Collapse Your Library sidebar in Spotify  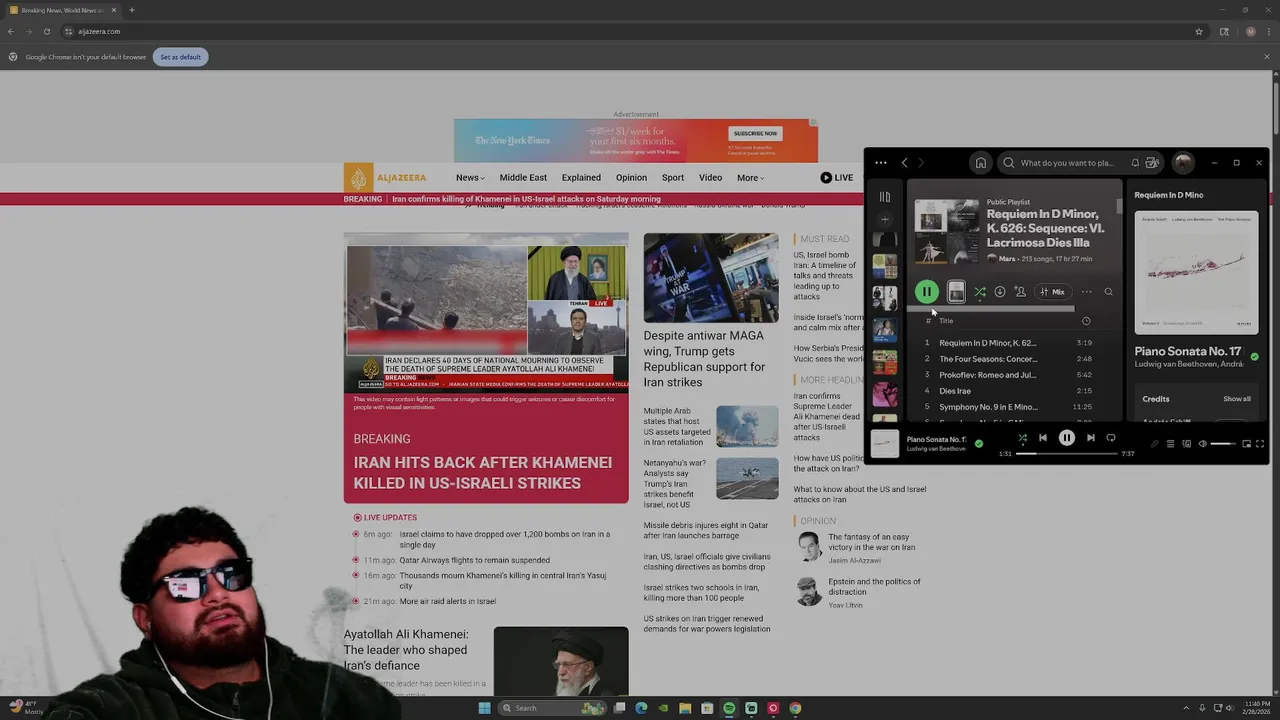point(884,197)
